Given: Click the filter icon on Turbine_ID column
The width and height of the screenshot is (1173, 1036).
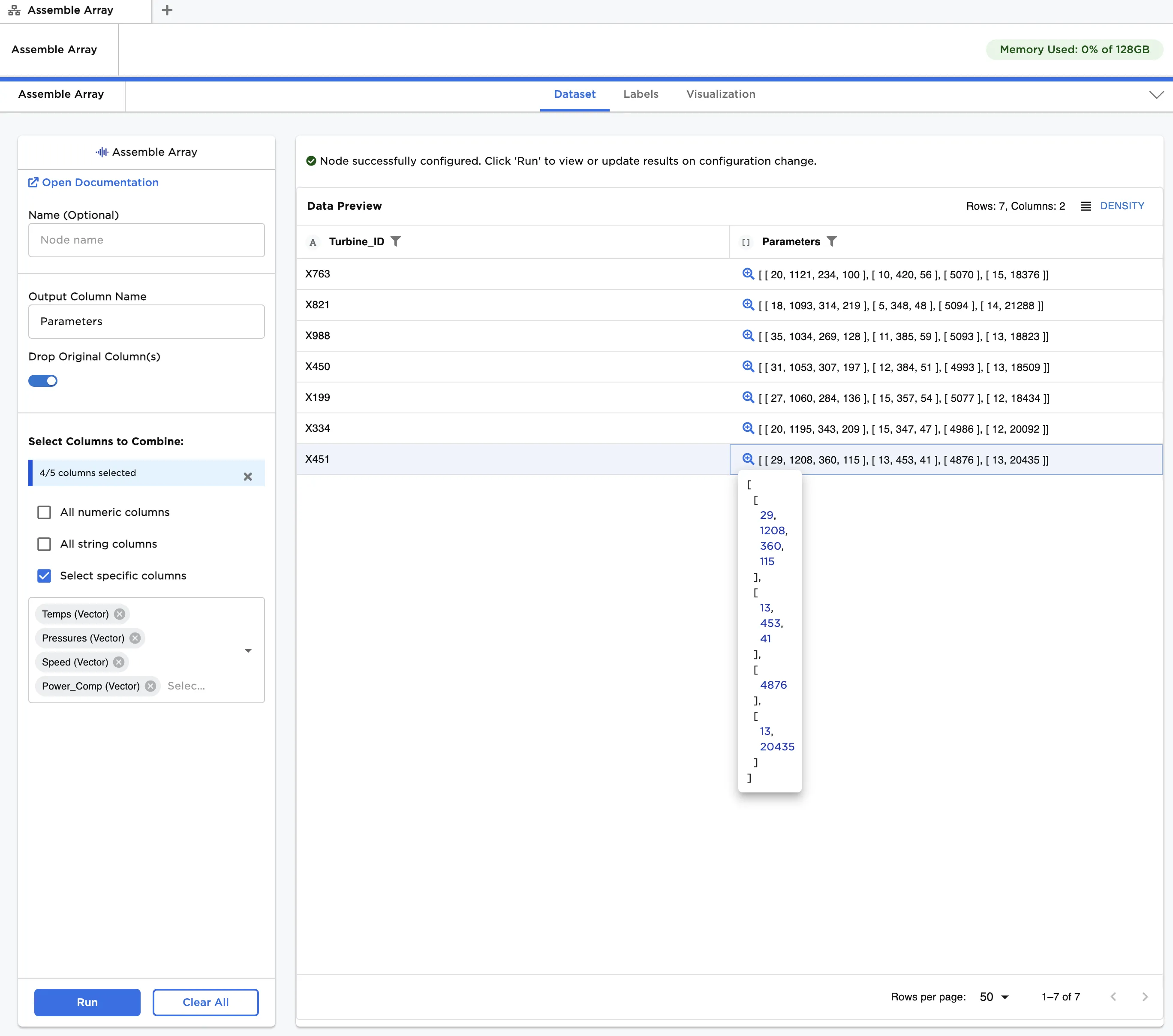Looking at the screenshot, I should [x=395, y=242].
